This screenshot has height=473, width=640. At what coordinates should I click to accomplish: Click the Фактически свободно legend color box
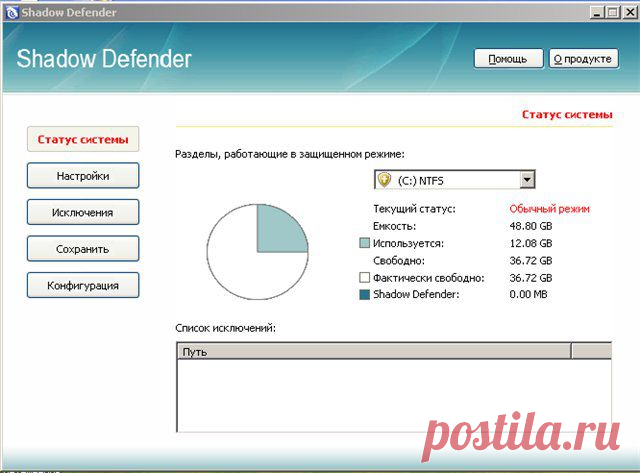pos(364,277)
